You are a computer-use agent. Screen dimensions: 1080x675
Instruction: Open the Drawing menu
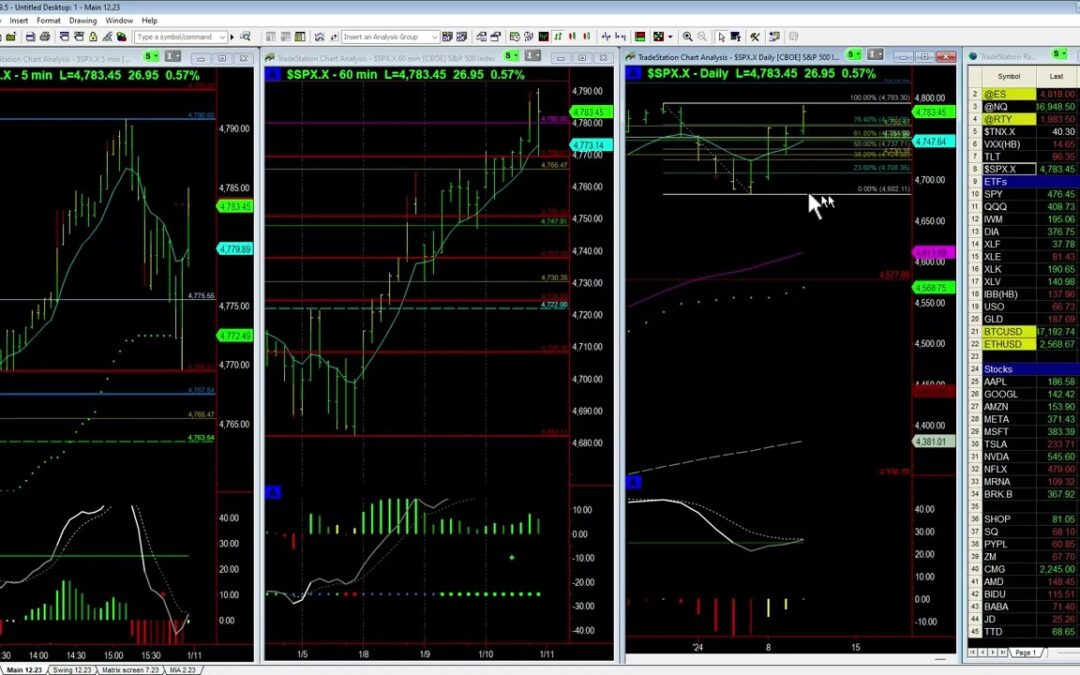(83, 21)
